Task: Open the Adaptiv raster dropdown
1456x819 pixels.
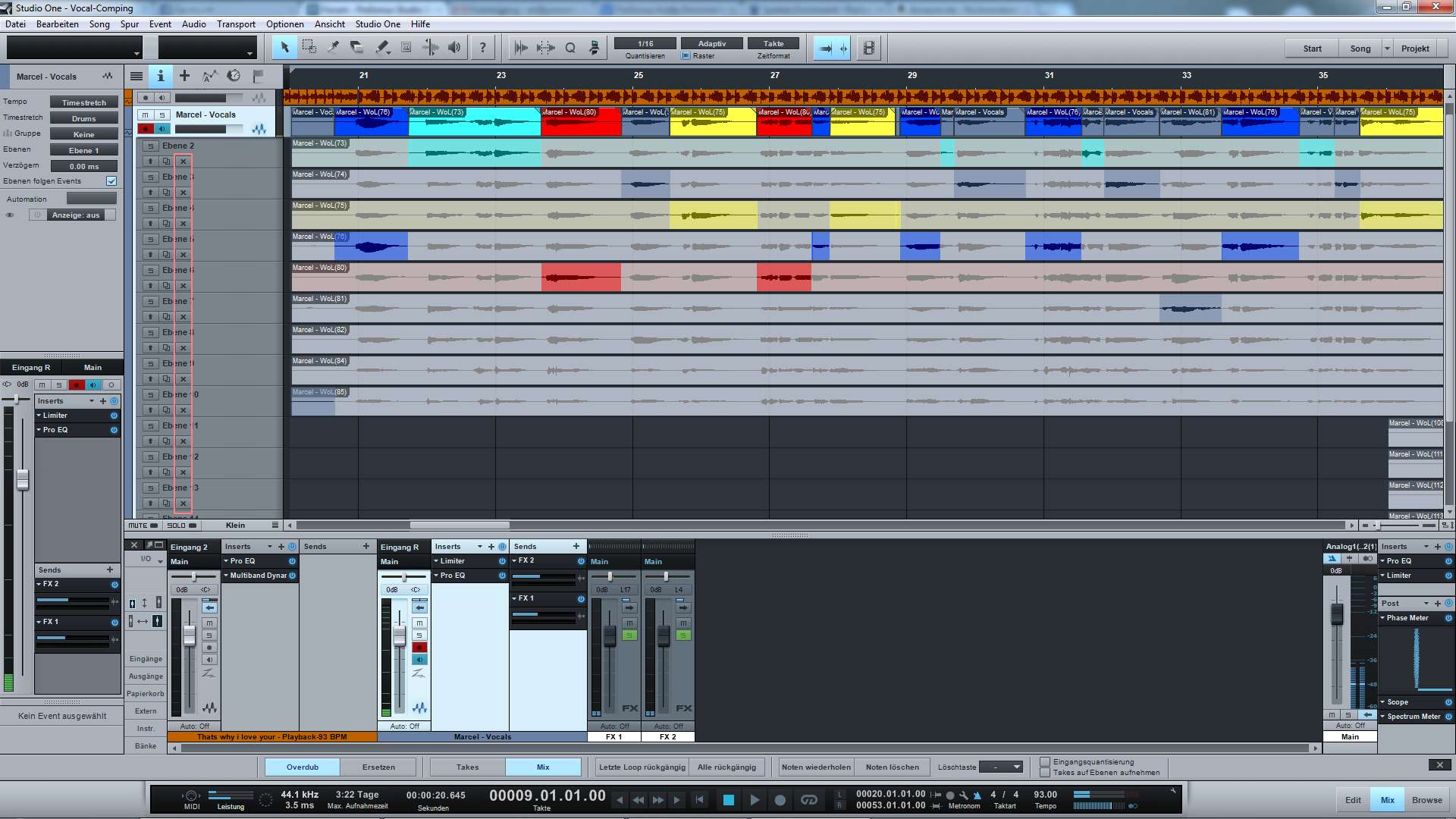Action: pos(712,44)
